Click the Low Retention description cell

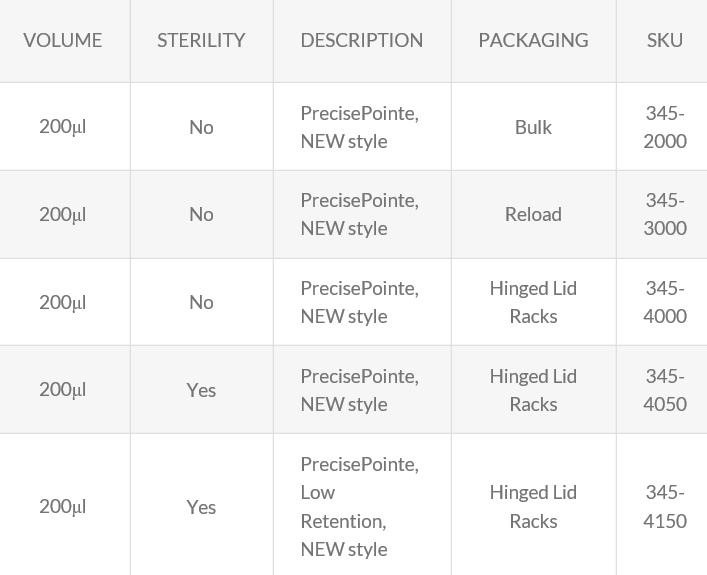[x=359, y=506]
